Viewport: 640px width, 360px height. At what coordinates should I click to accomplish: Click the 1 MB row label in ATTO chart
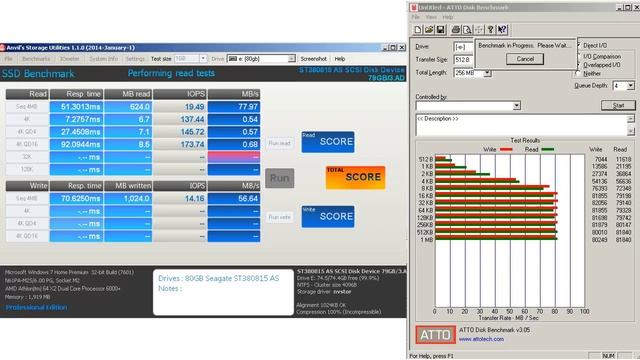pos(427,240)
